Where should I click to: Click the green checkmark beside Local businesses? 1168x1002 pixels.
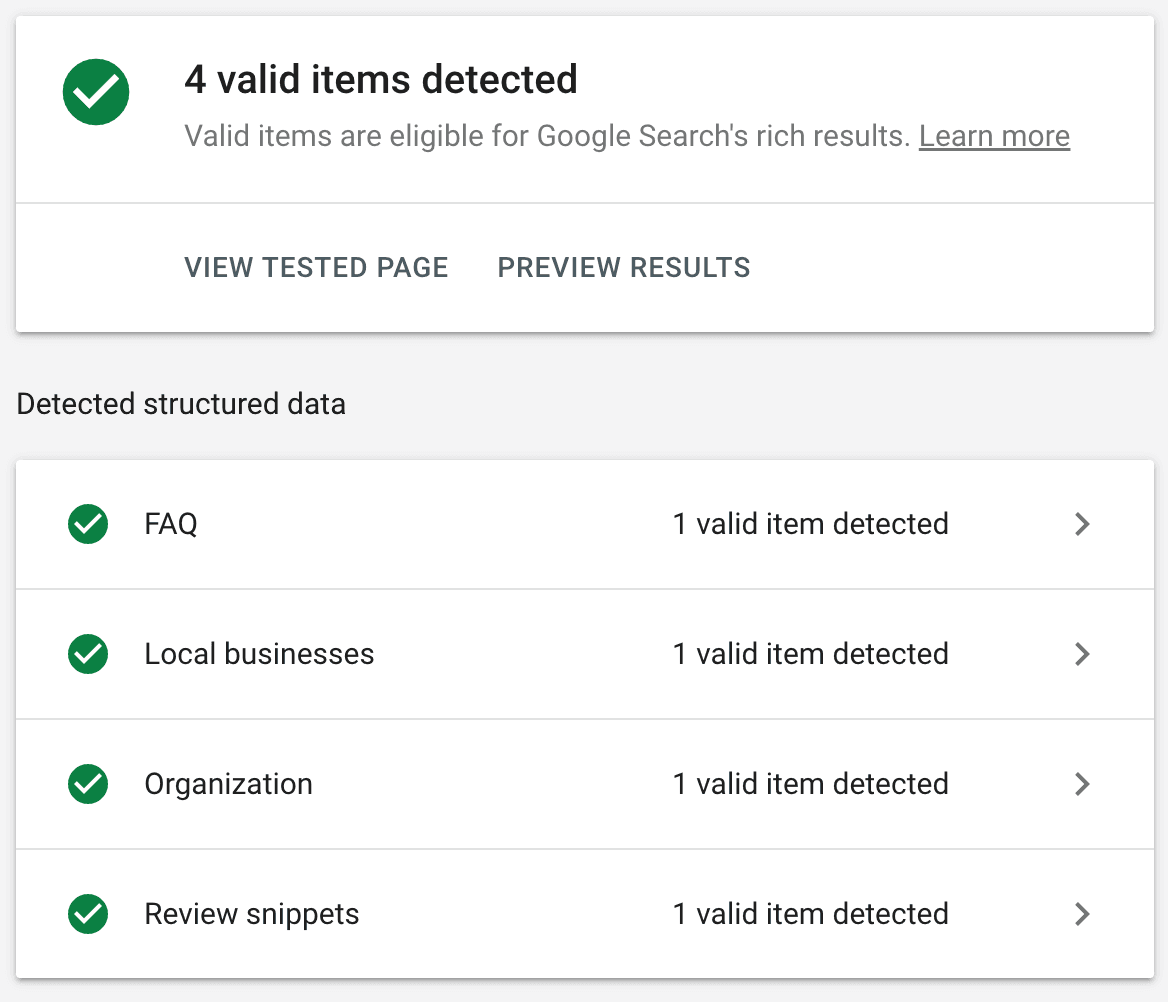point(88,654)
